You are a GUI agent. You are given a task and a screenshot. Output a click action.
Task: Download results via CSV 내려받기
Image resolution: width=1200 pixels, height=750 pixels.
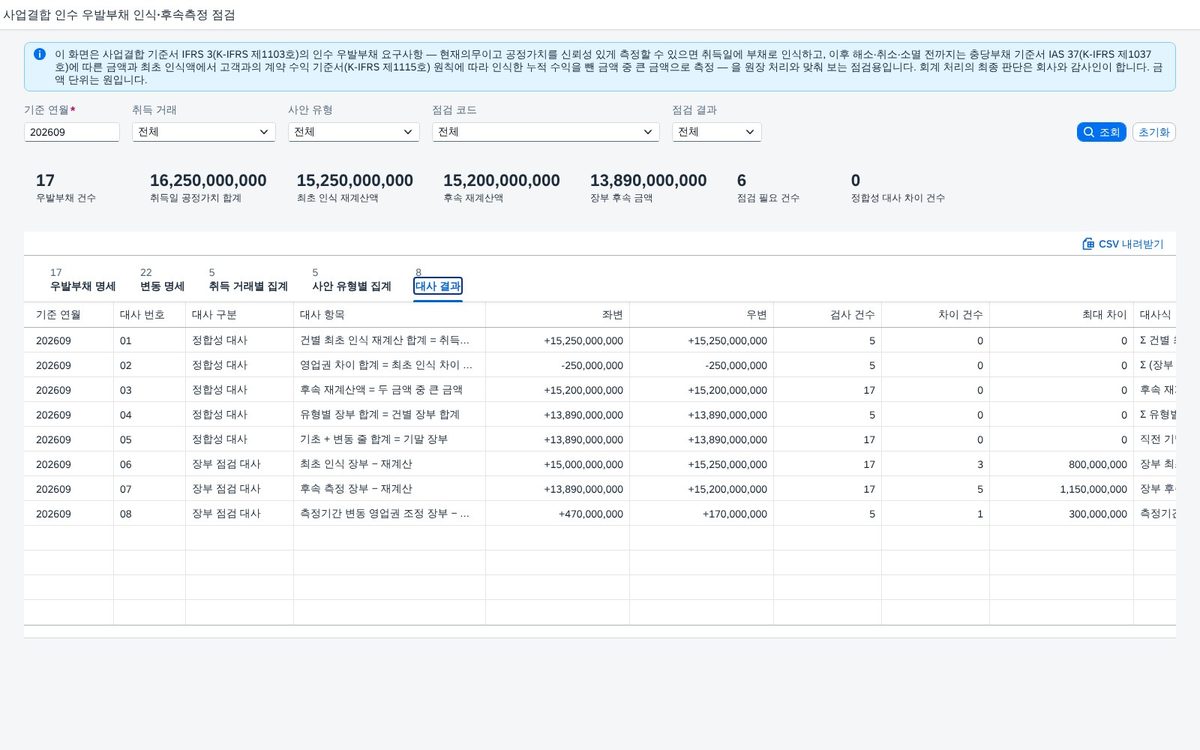(1123, 244)
